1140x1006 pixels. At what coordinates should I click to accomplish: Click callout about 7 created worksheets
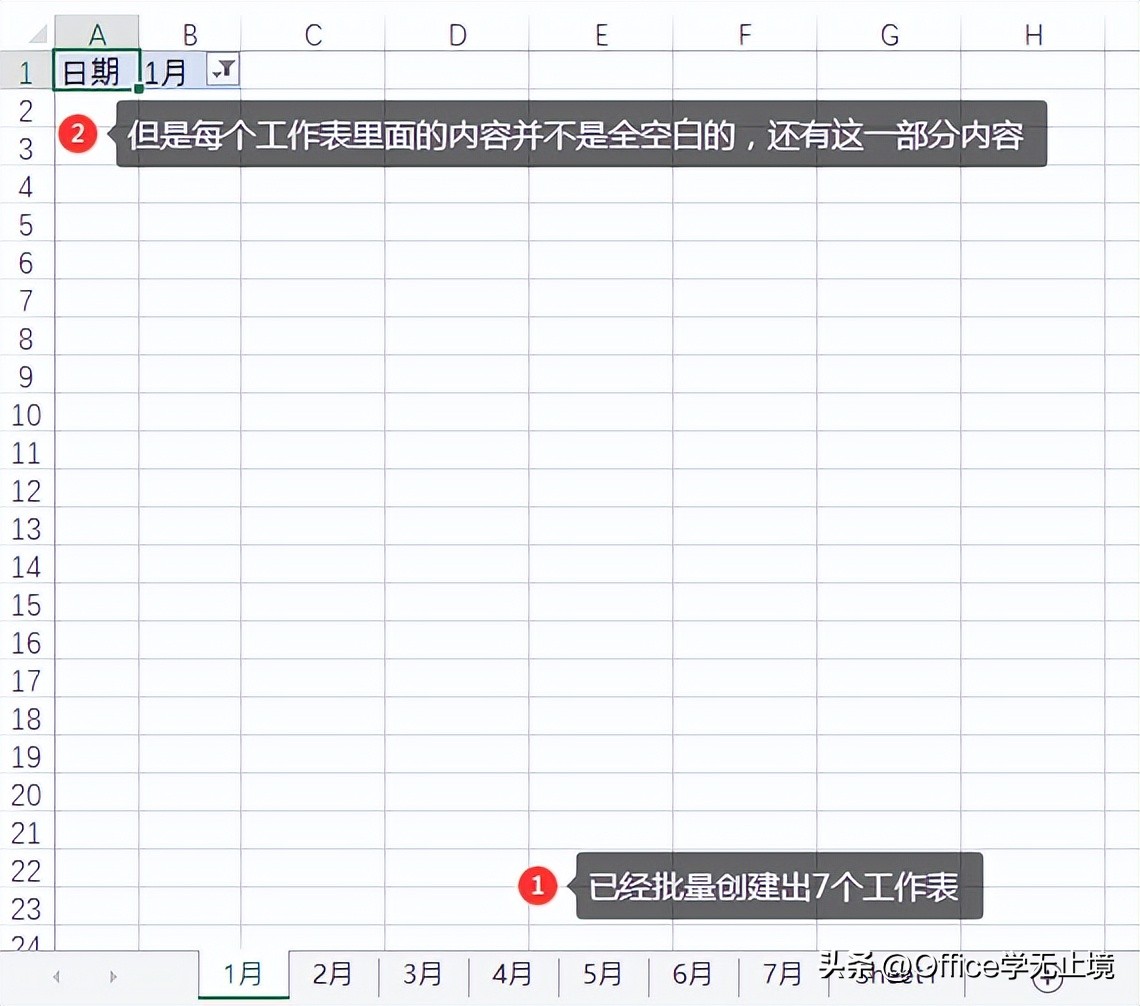click(x=782, y=884)
